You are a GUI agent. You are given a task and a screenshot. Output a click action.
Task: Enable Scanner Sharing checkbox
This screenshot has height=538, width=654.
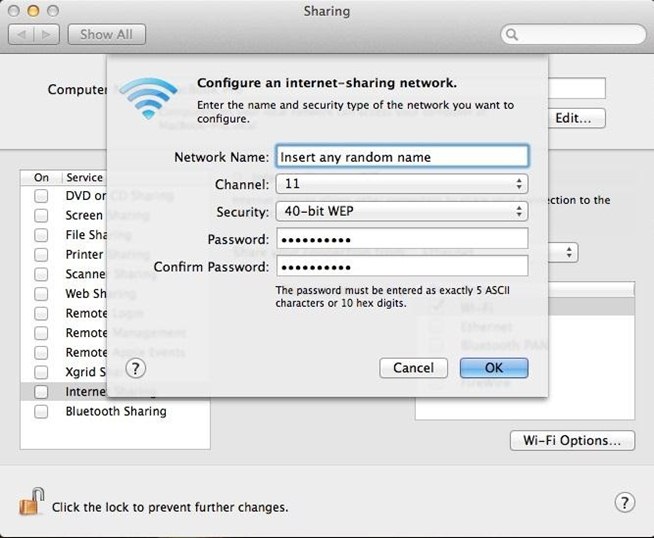click(x=41, y=274)
